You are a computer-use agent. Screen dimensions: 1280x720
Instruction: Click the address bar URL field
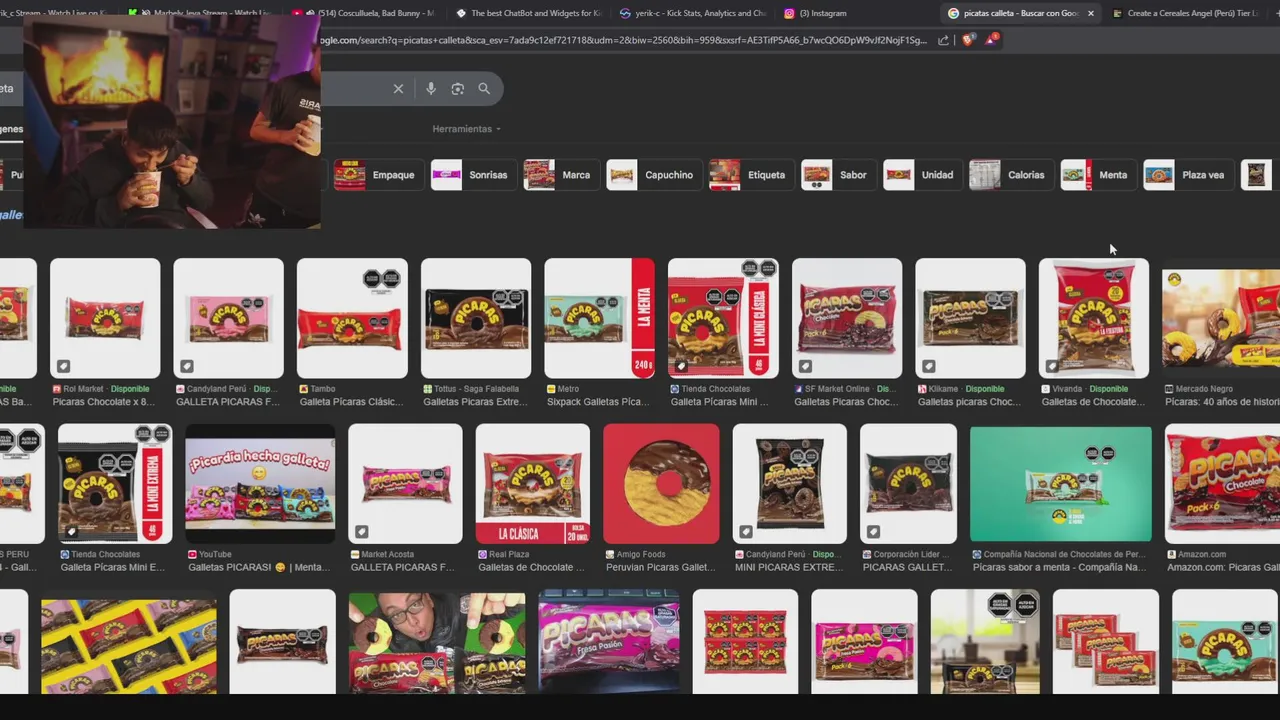coord(625,40)
